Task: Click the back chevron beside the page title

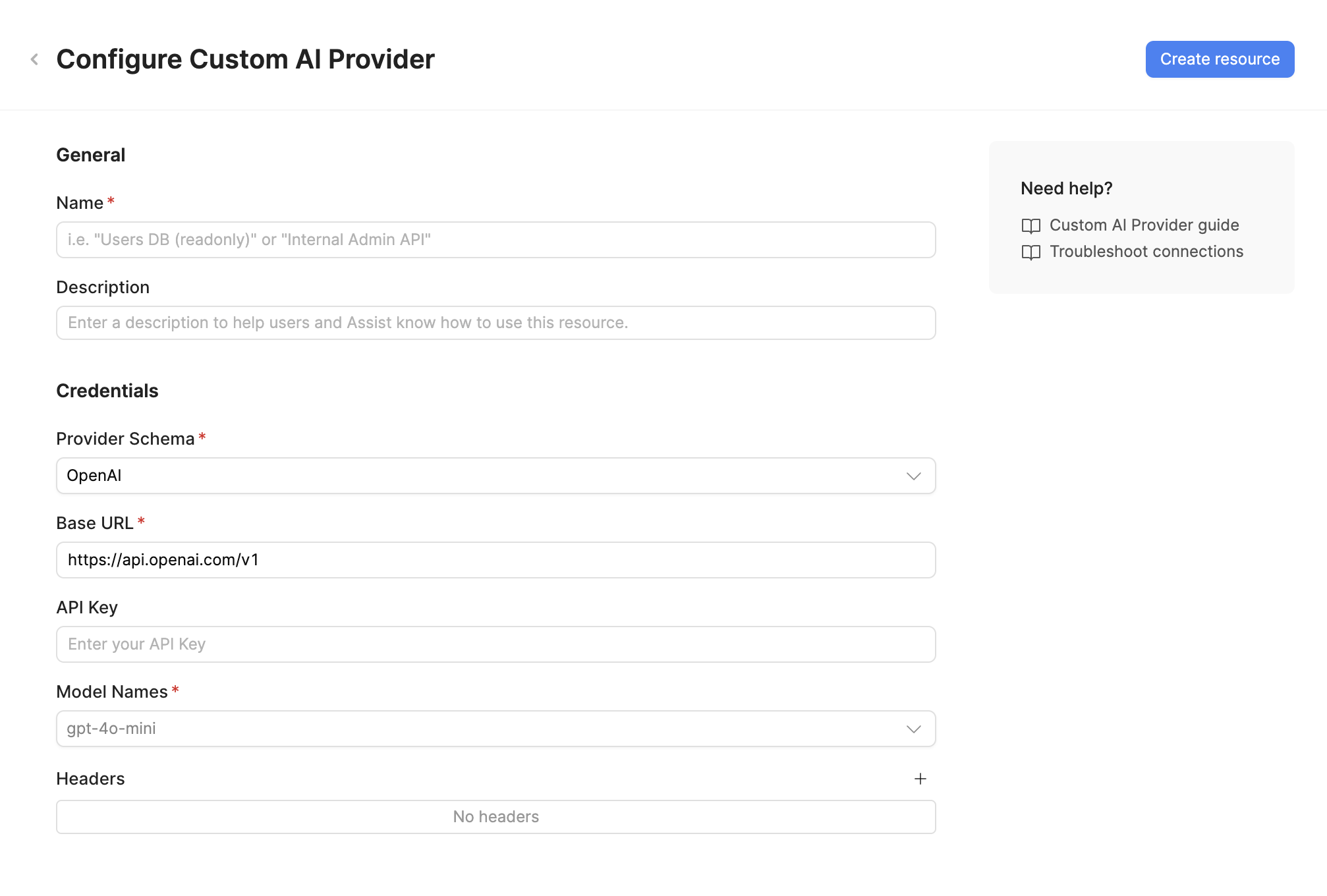Action: pos(34,59)
